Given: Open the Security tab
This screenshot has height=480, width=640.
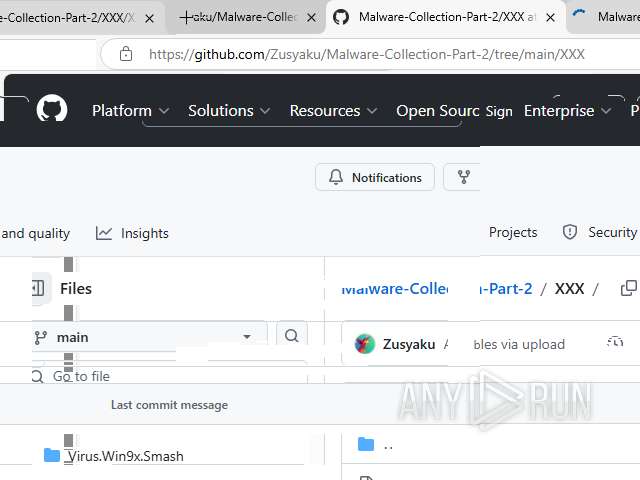Looking at the screenshot, I should [599, 232].
